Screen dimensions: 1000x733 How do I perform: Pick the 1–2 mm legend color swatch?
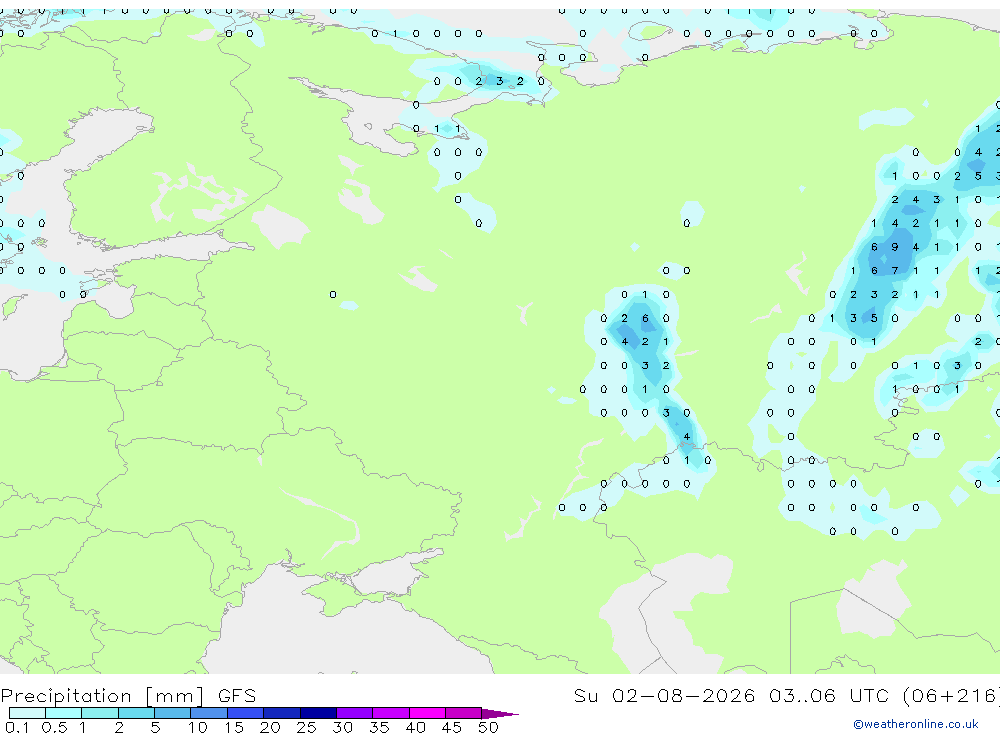click(x=99, y=713)
